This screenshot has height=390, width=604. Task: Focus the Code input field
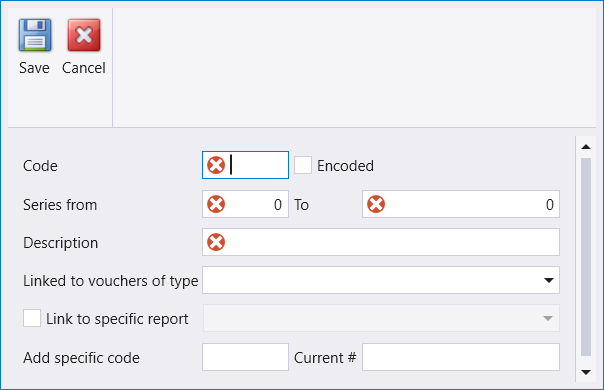tap(245, 165)
